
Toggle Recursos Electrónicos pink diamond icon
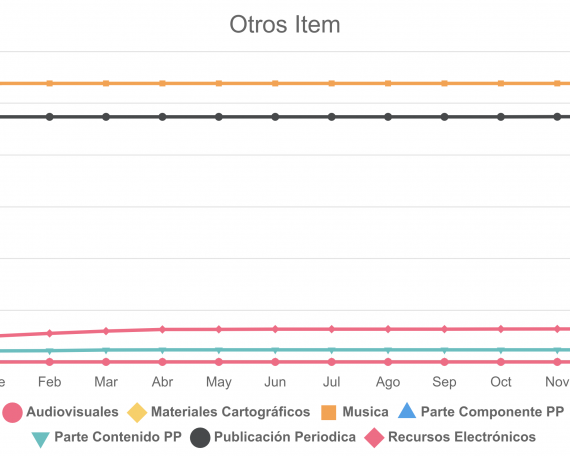click(x=374, y=437)
